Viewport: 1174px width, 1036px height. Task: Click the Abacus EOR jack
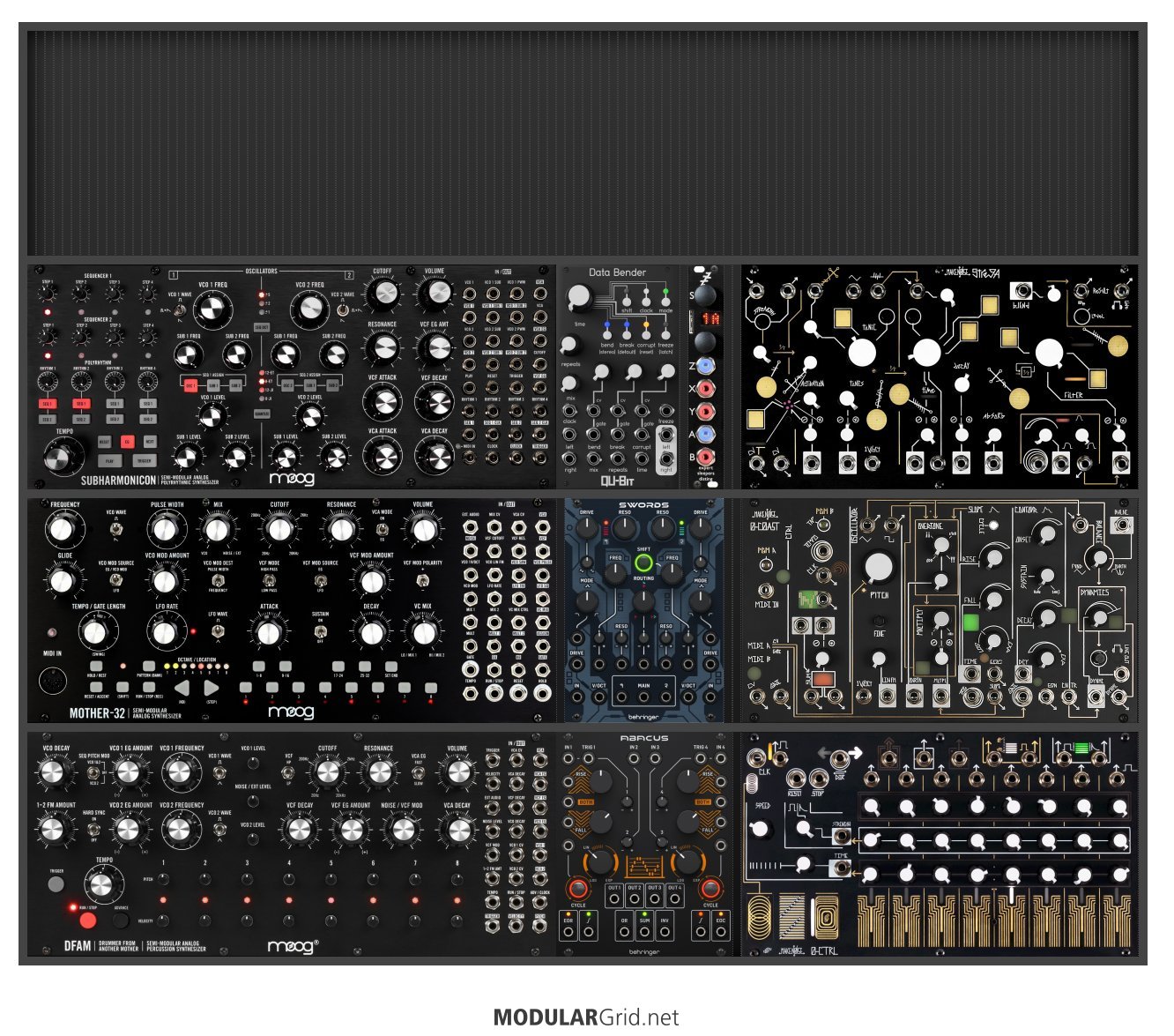[568, 932]
